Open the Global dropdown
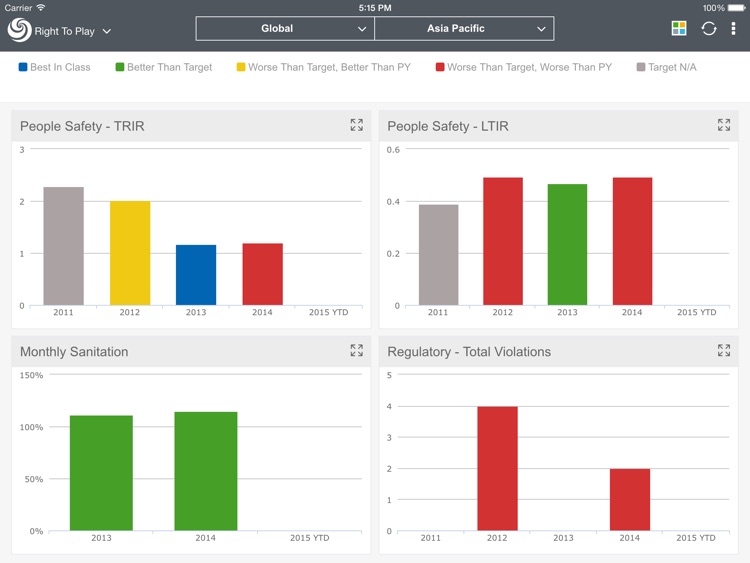Screen dimensions: 750x563 [x=285, y=29]
